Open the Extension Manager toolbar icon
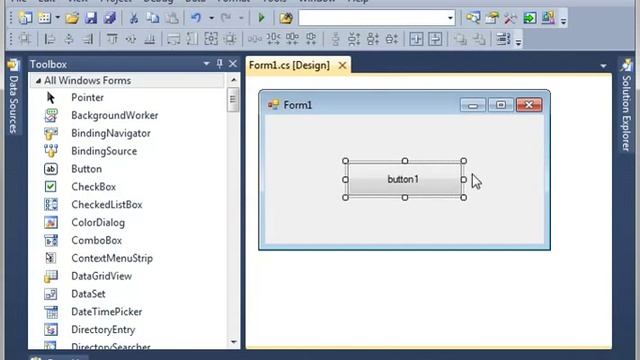Viewport: 640px width, 360px height. pos(548,18)
